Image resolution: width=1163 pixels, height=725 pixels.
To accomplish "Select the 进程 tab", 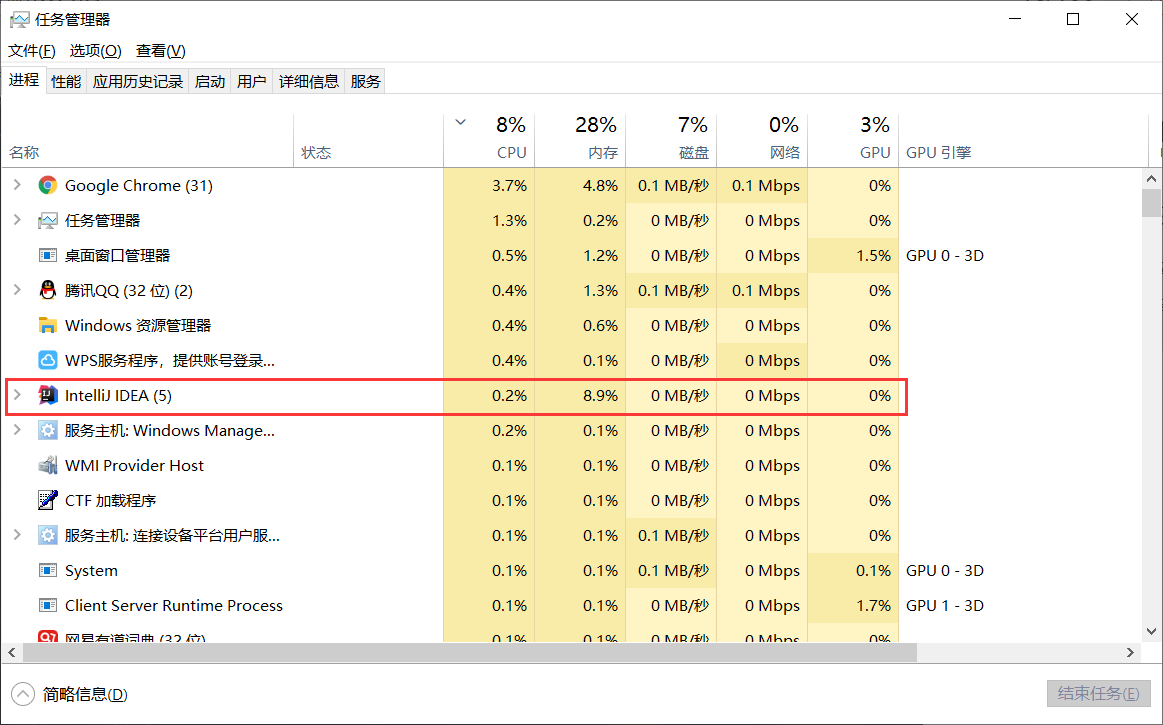I will click(x=24, y=79).
